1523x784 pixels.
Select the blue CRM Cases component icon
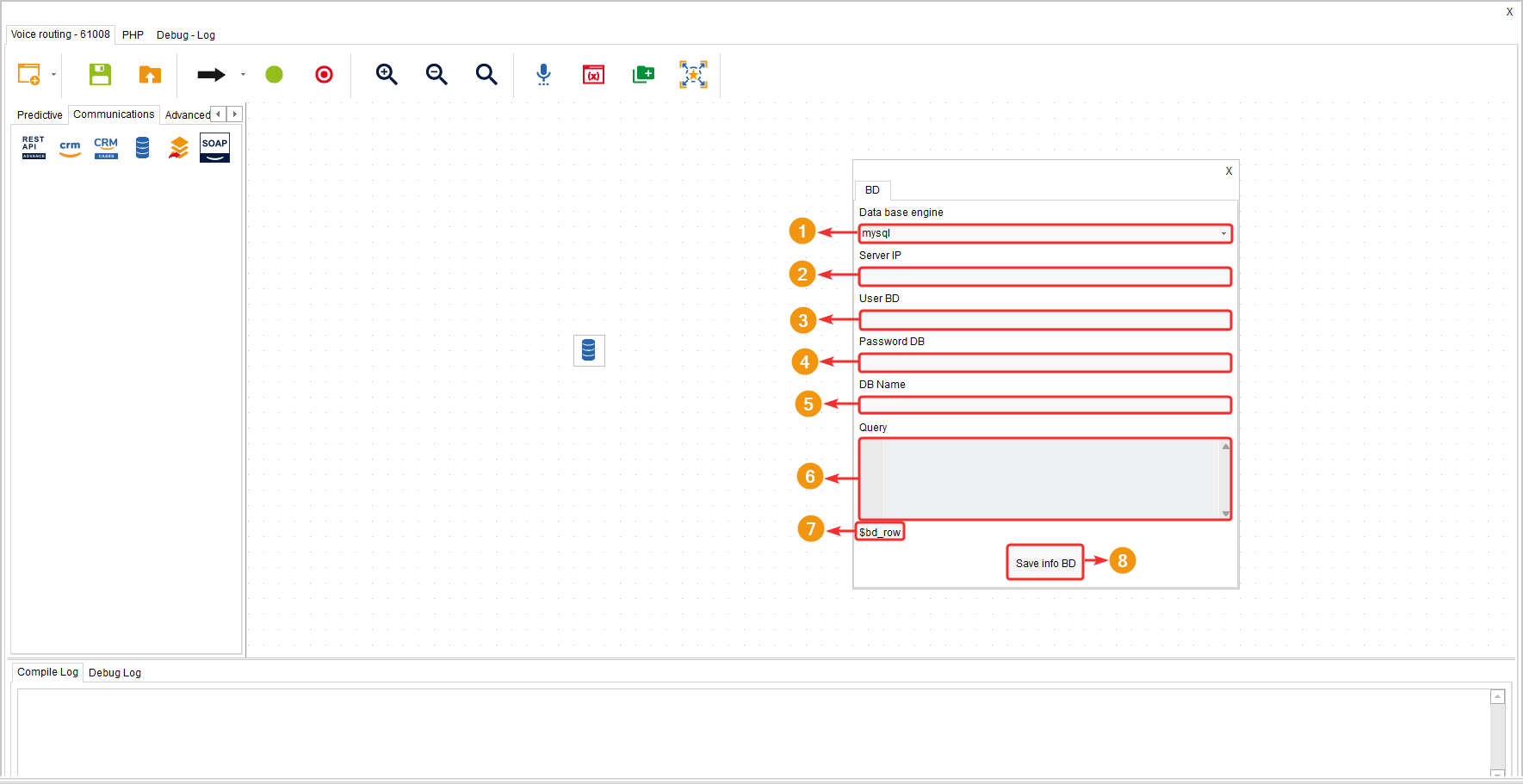pos(106,148)
